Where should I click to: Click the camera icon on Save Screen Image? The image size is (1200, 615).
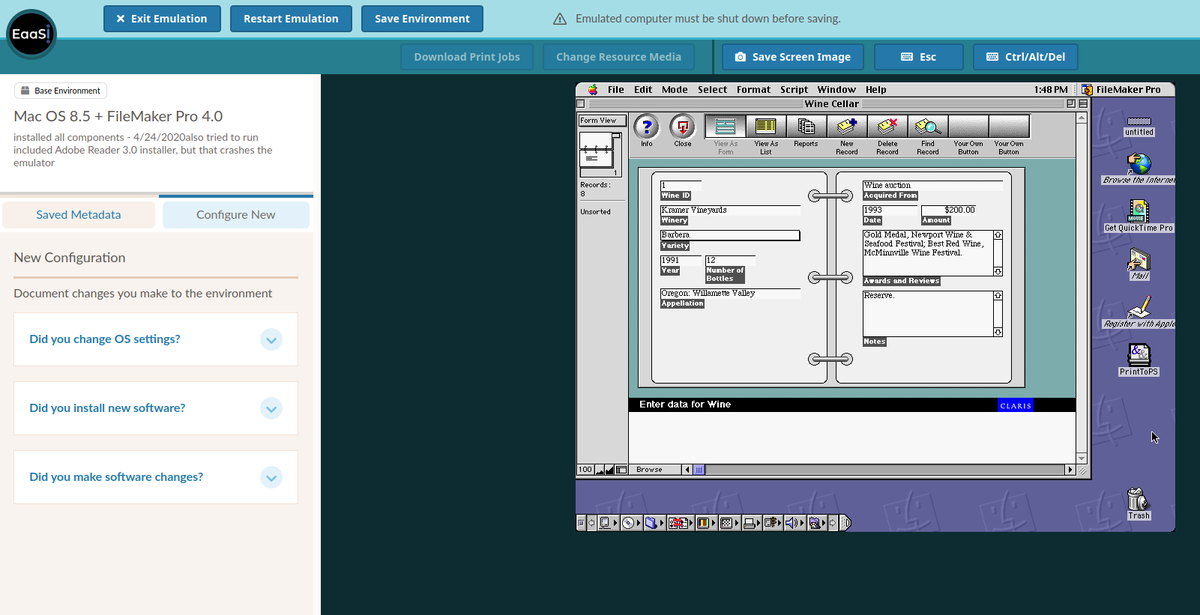click(x=740, y=57)
